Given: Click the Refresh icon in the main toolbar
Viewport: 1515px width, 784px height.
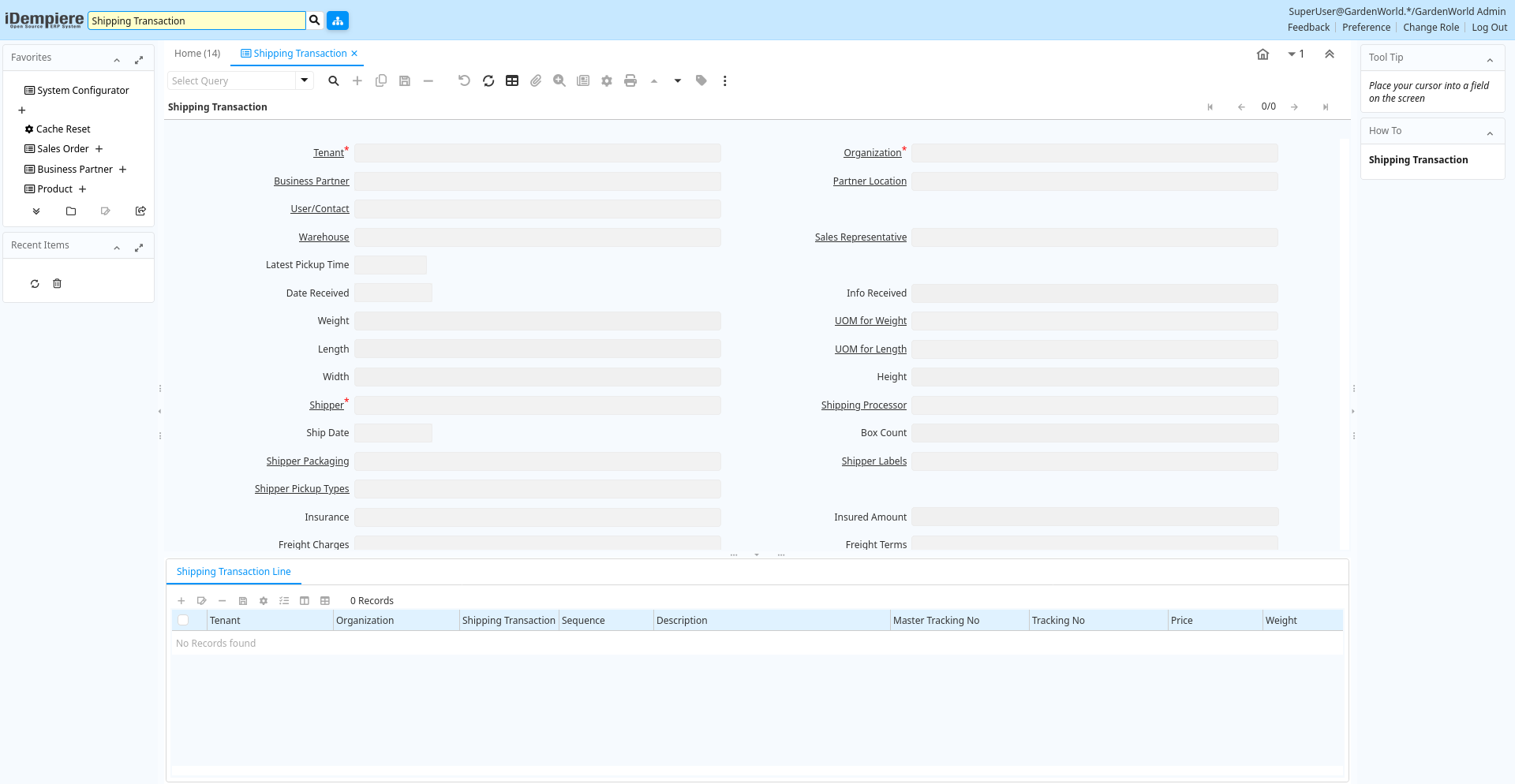Looking at the screenshot, I should pyautogui.click(x=488, y=80).
